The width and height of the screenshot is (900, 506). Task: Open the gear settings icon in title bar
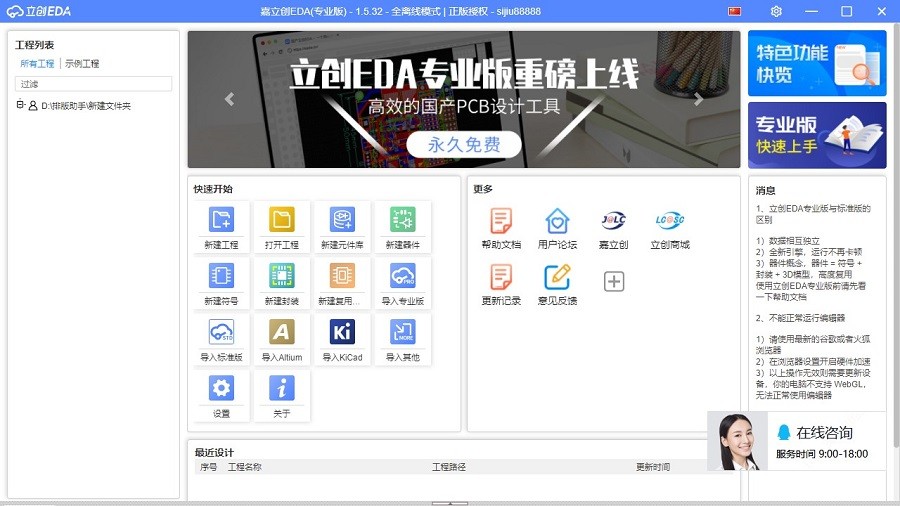[776, 11]
